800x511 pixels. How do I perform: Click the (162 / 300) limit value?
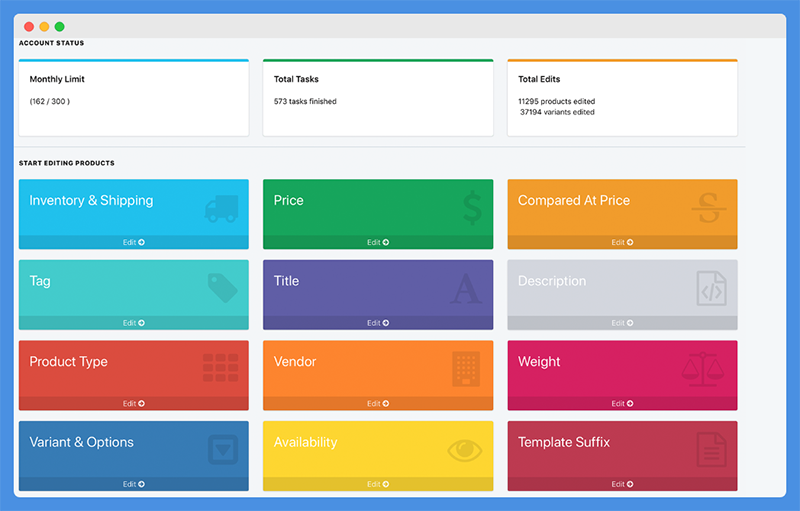click(x=50, y=101)
